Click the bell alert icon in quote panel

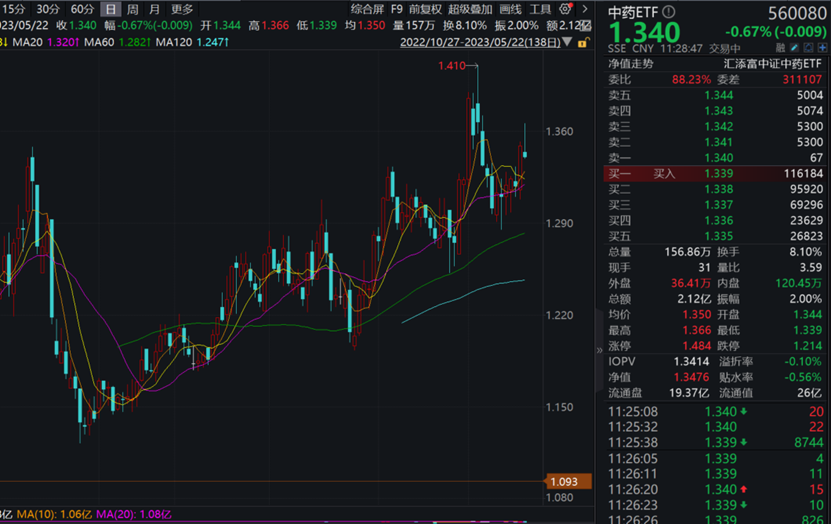[808, 48]
